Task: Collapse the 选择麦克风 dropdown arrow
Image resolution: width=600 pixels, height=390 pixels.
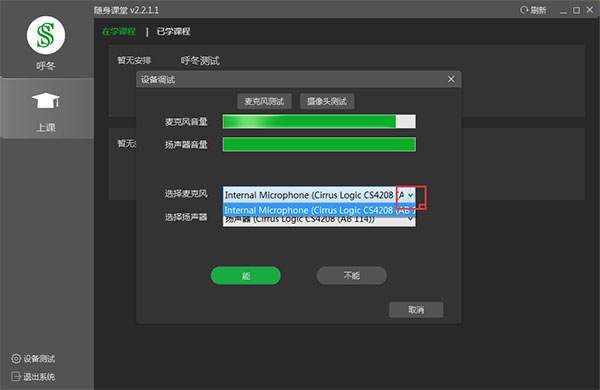Action: pyautogui.click(x=410, y=195)
